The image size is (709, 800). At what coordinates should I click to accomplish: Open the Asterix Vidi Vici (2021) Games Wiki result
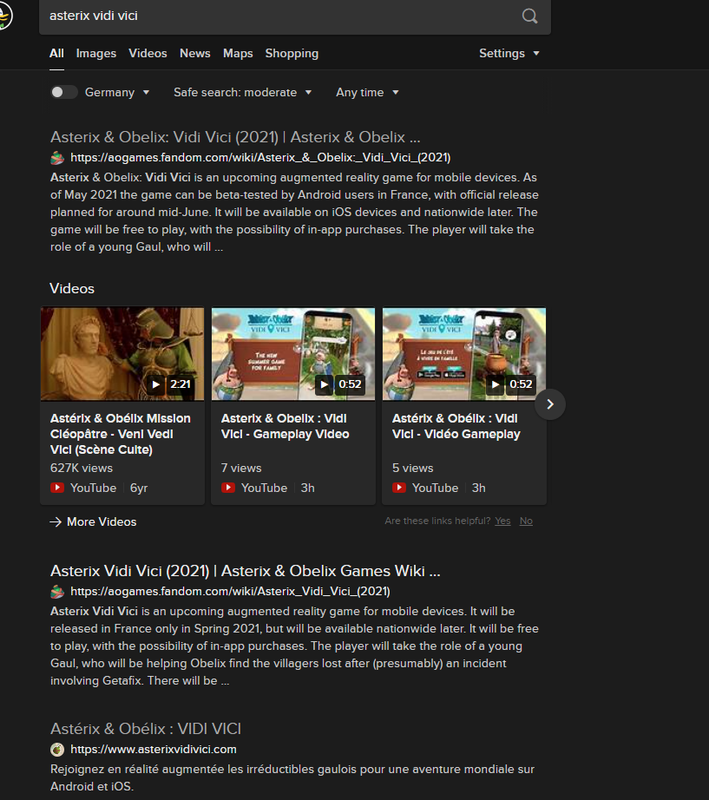pyautogui.click(x=245, y=570)
